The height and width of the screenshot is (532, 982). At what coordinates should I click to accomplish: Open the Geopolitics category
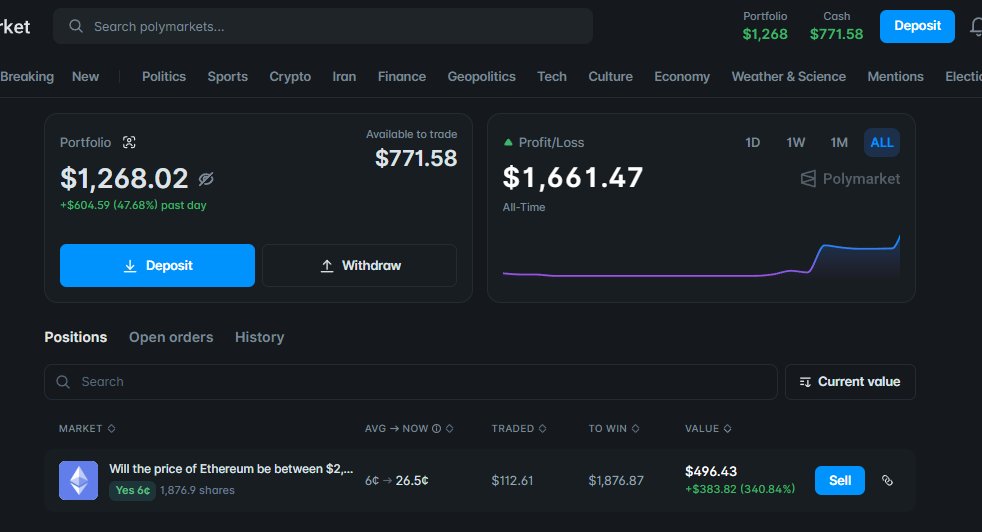click(x=482, y=76)
